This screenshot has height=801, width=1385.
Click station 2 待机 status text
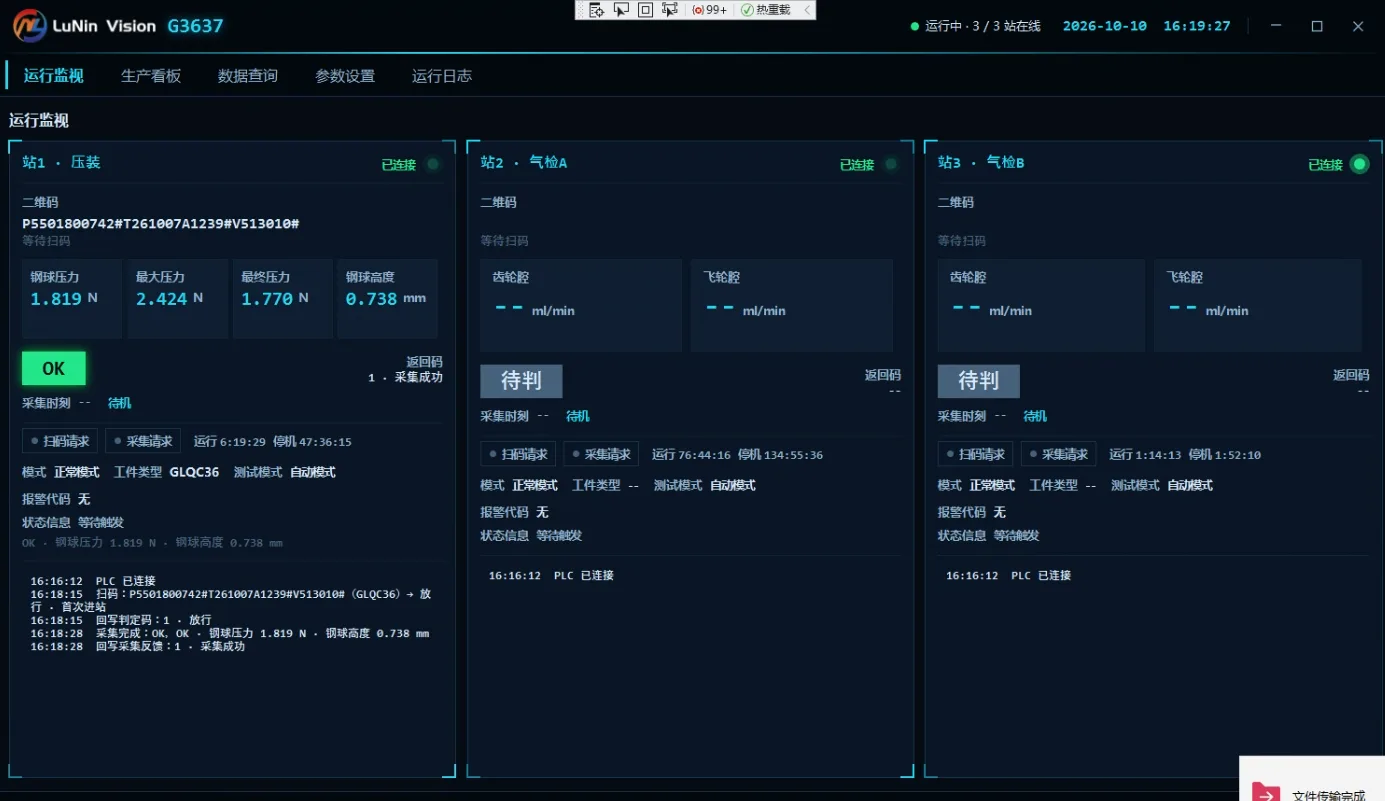pyautogui.click(x=578, y=416)
